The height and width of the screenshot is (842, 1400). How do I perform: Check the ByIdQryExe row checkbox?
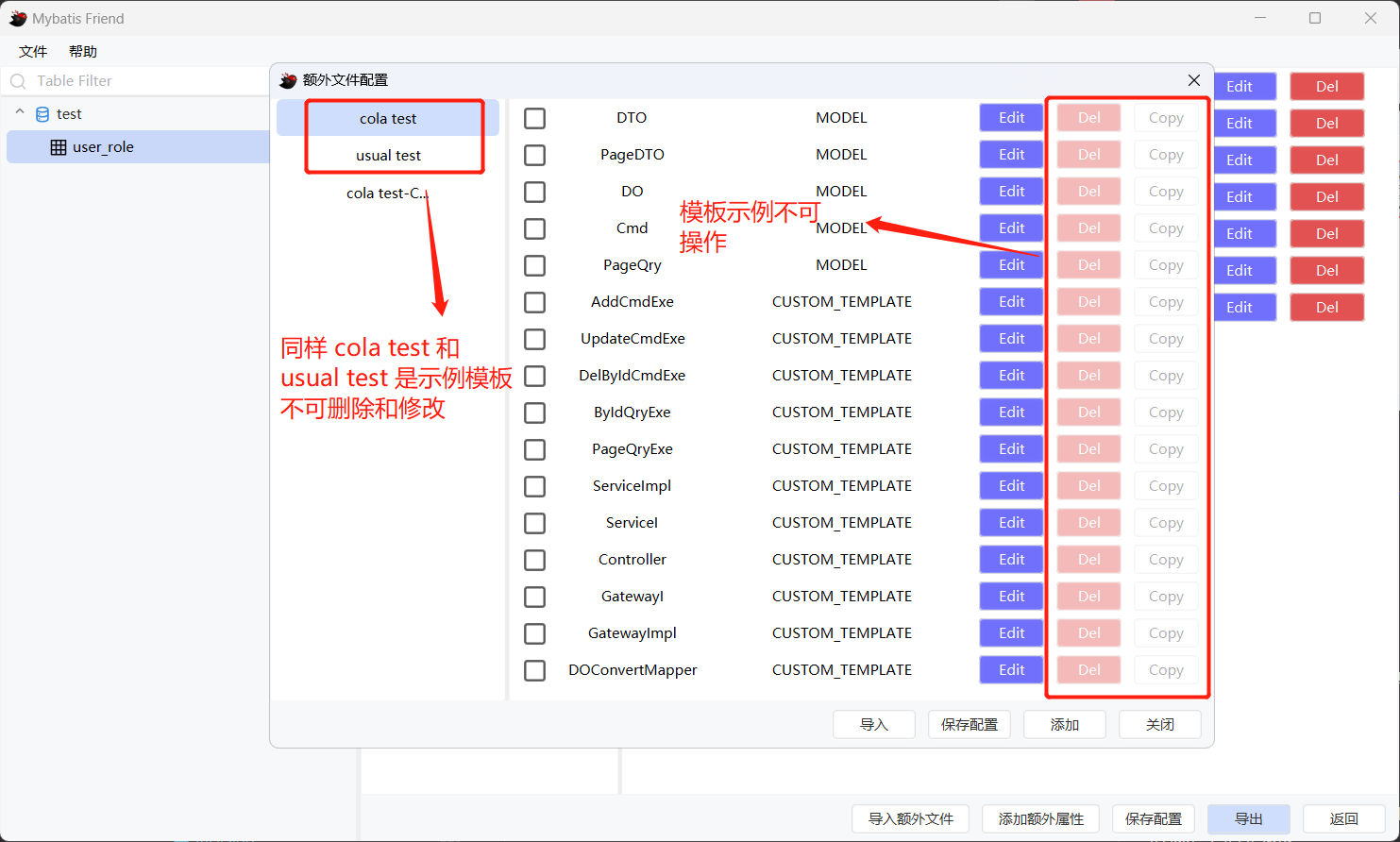click(x=534, y=413)
